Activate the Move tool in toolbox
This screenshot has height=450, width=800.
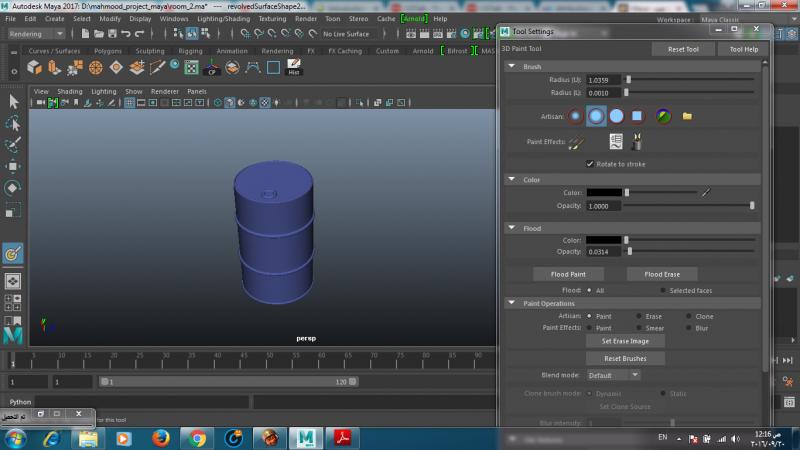pyautogui.click(x=13, y=166)
